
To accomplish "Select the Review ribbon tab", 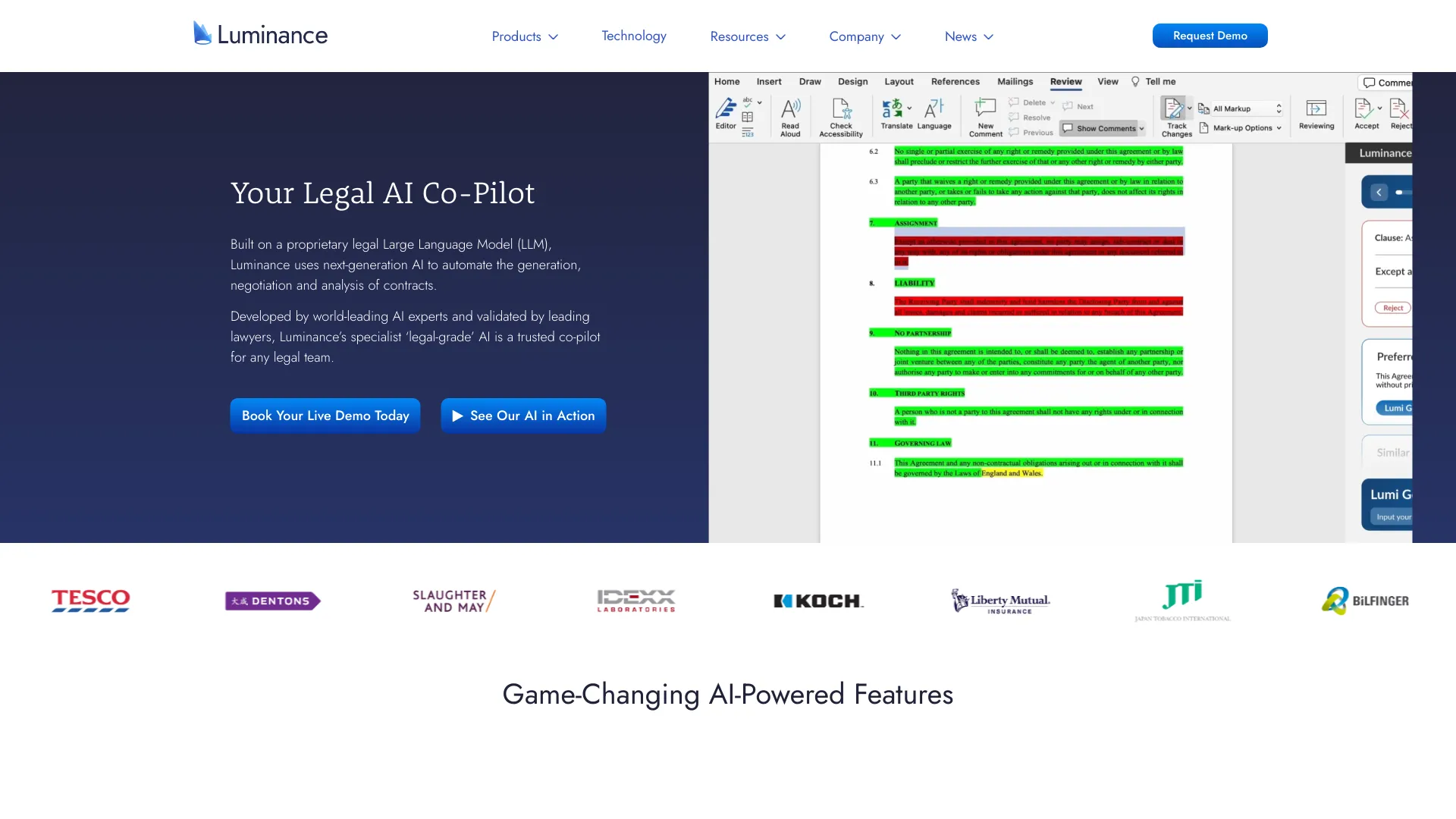I will coord(1065,81).
